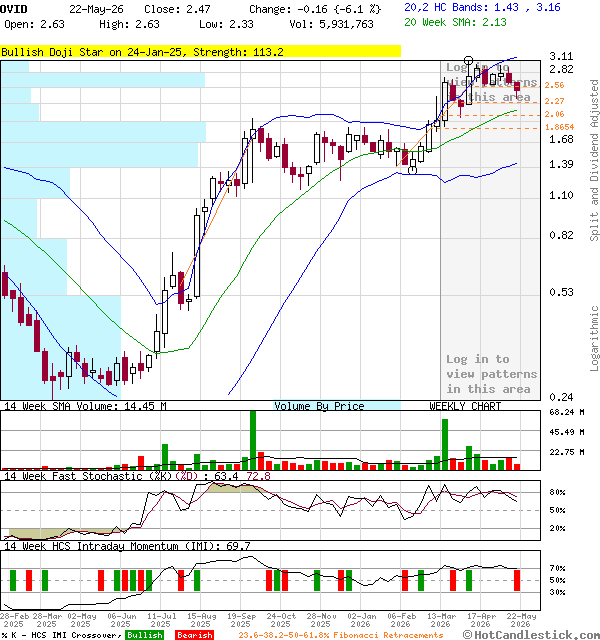Click the circled candle marker near 1.39 low

click(x=413, y=170)
